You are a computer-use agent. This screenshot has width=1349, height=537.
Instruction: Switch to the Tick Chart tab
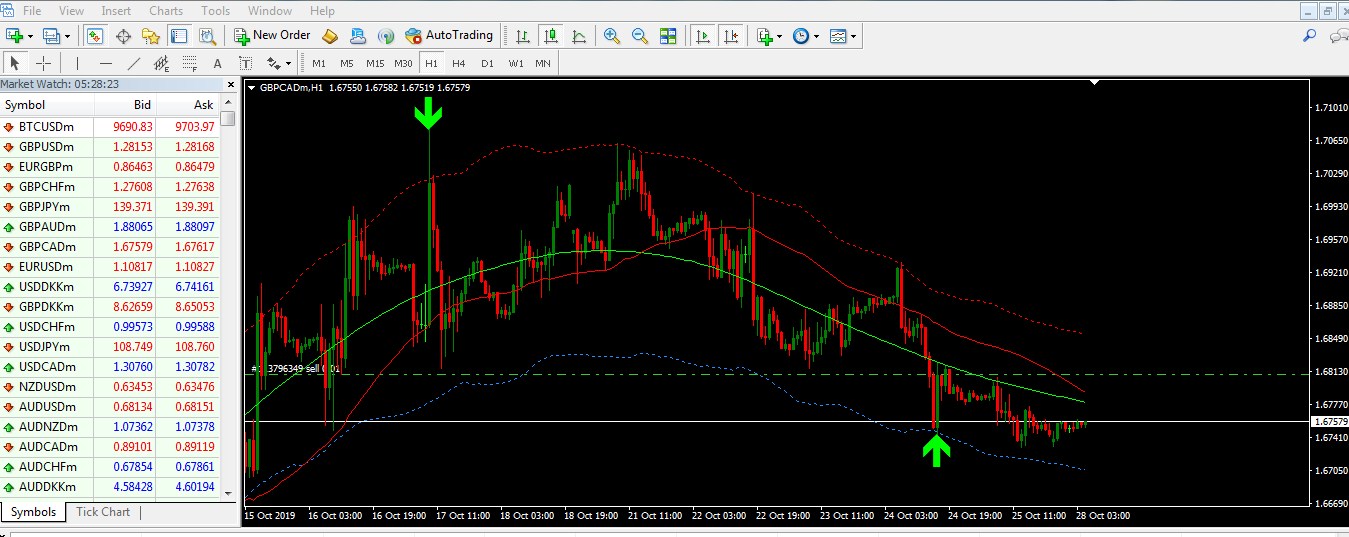click(103, 512)
